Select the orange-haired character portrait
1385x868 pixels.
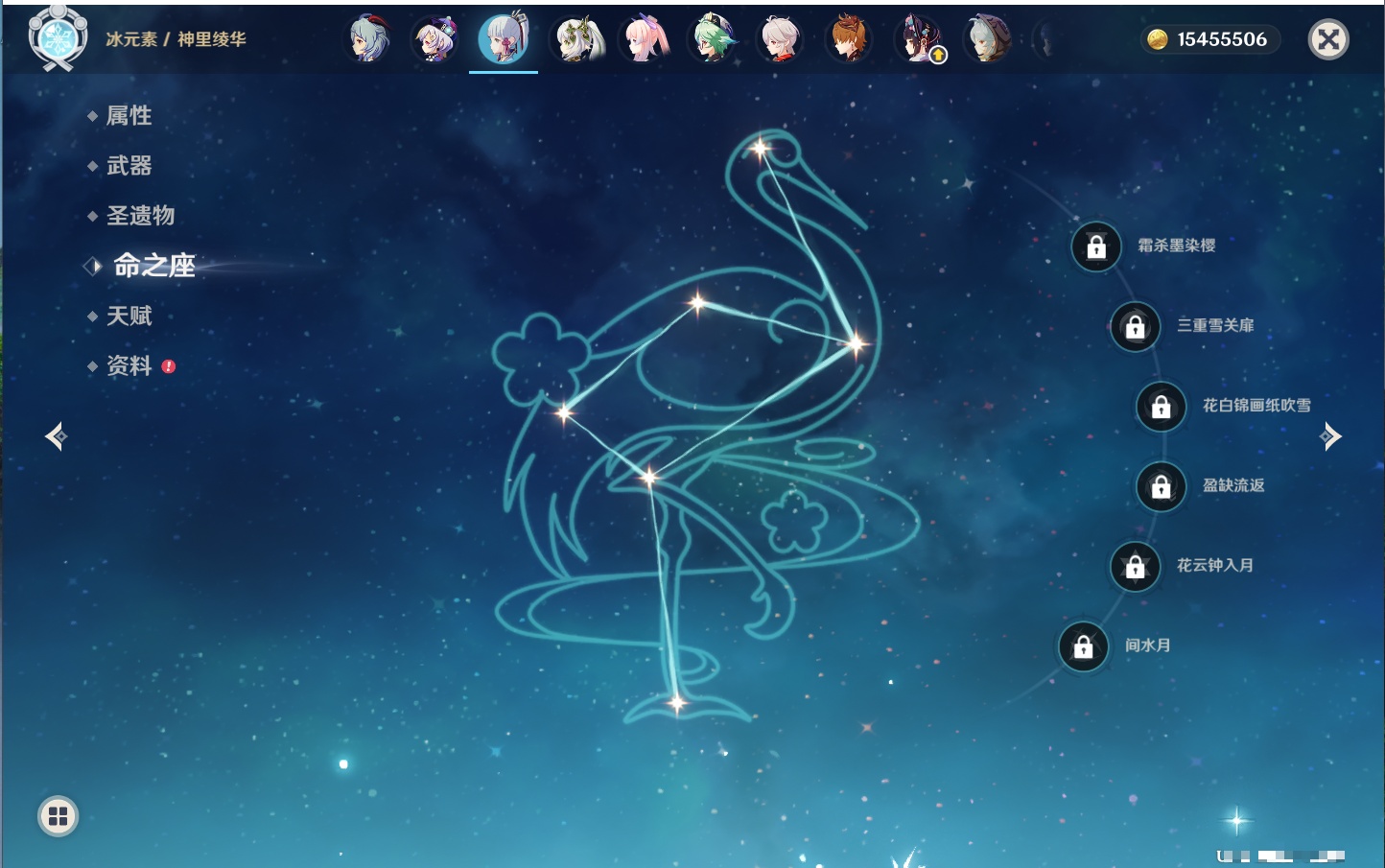(x=849, y=40)
